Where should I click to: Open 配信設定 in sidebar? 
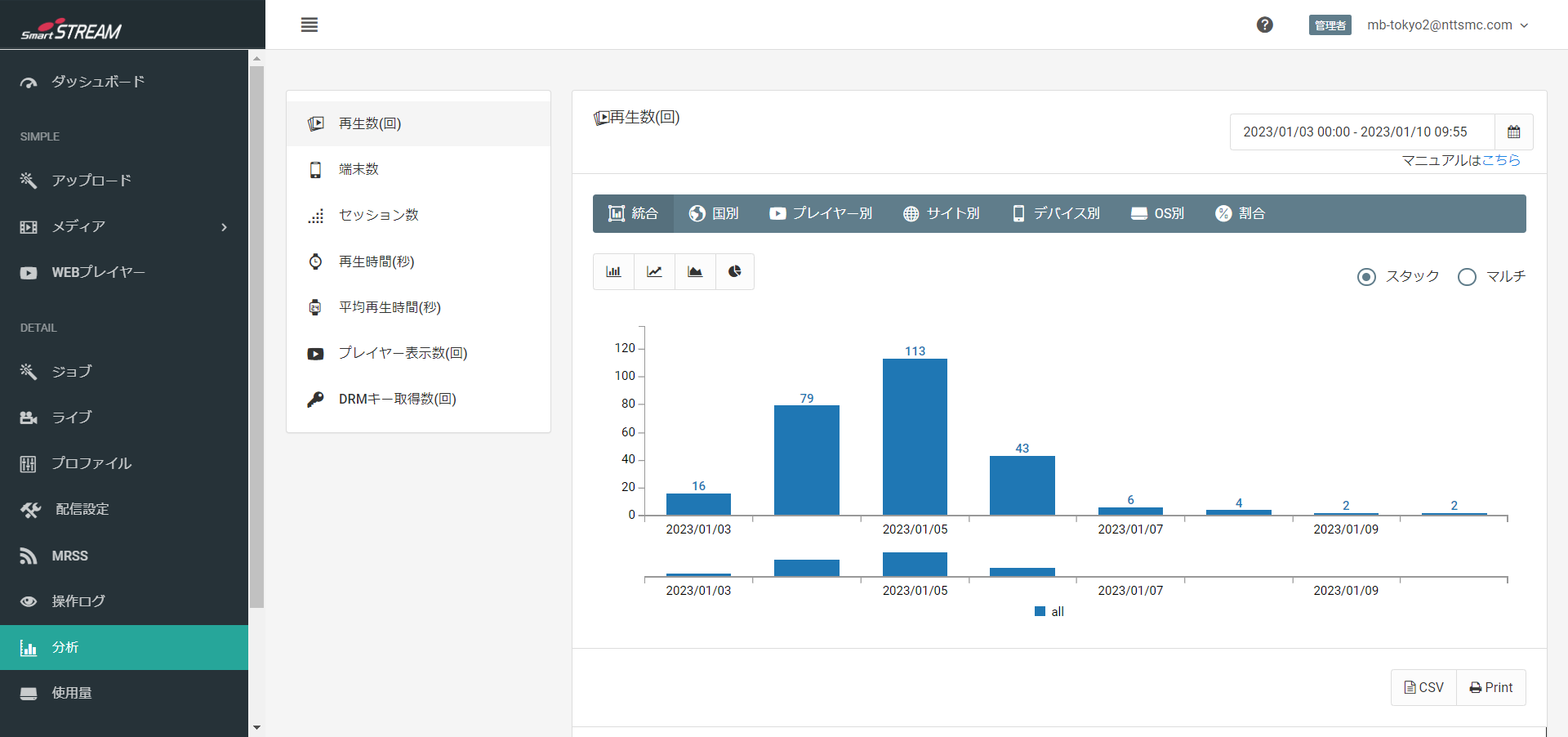pos(124,509)
